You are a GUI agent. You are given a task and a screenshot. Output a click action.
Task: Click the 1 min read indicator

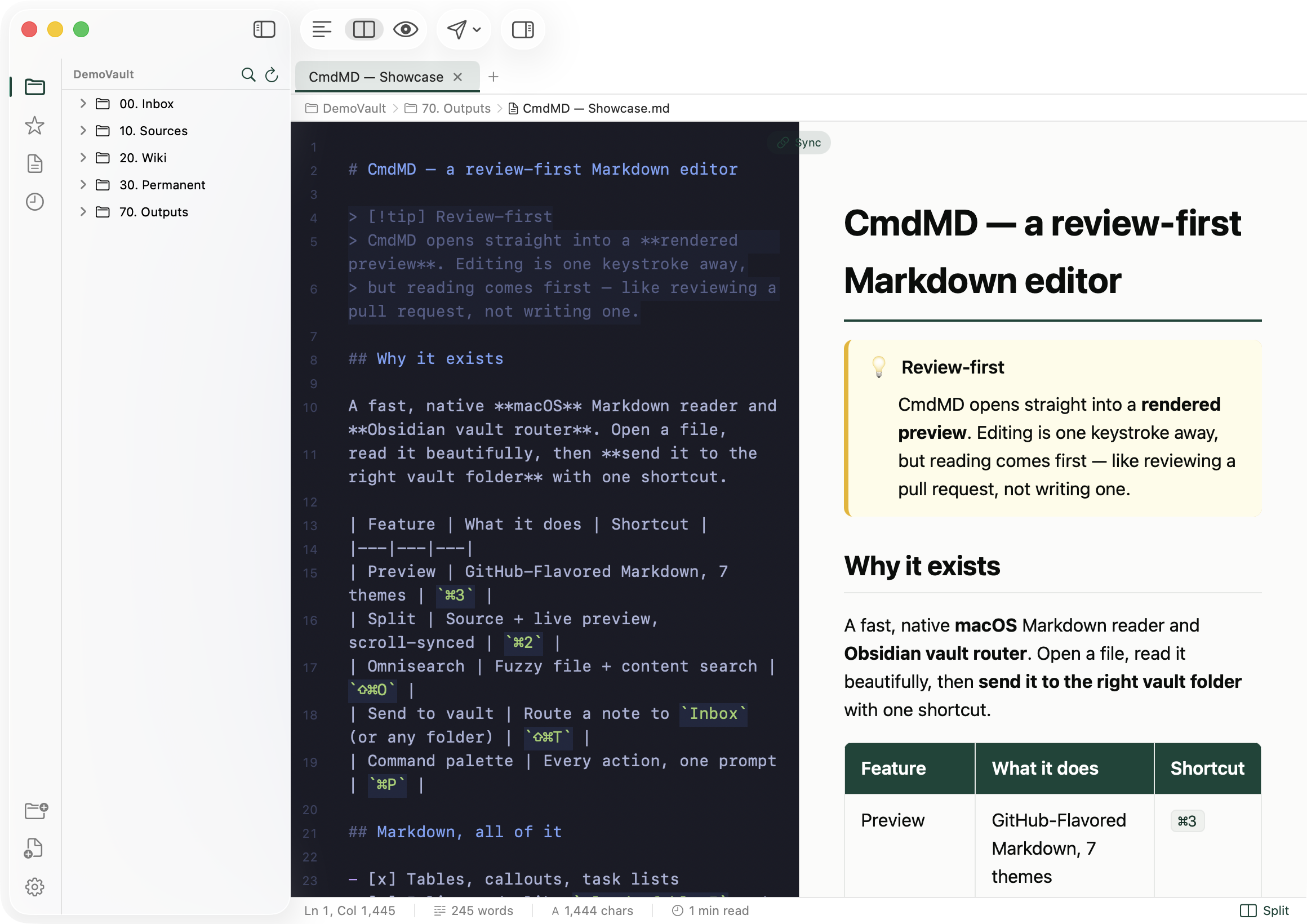click(x=710, y=910)
